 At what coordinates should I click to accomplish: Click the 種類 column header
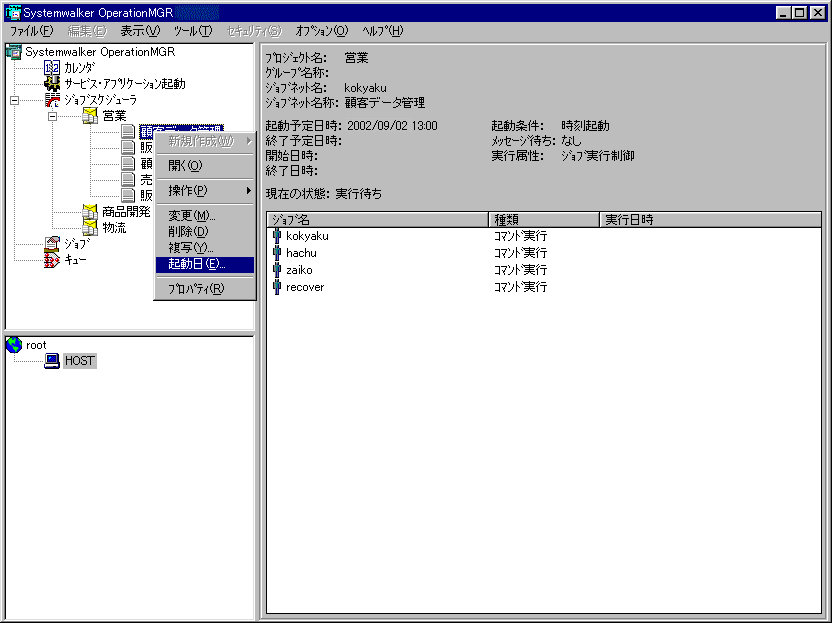point(543,219)
